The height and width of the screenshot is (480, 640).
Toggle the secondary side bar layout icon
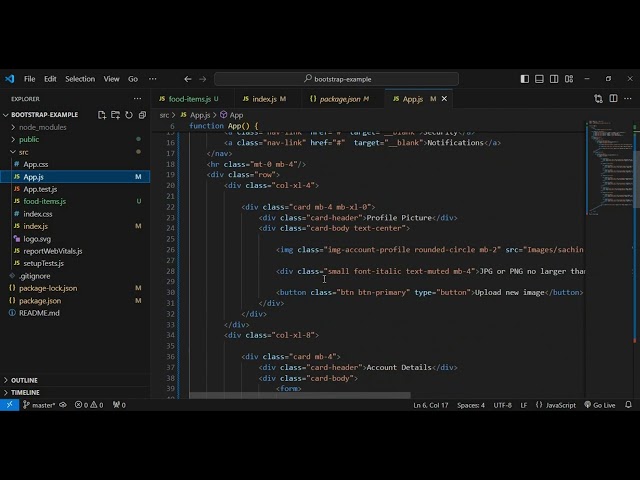pyautogui.click(x=554, y=79)
